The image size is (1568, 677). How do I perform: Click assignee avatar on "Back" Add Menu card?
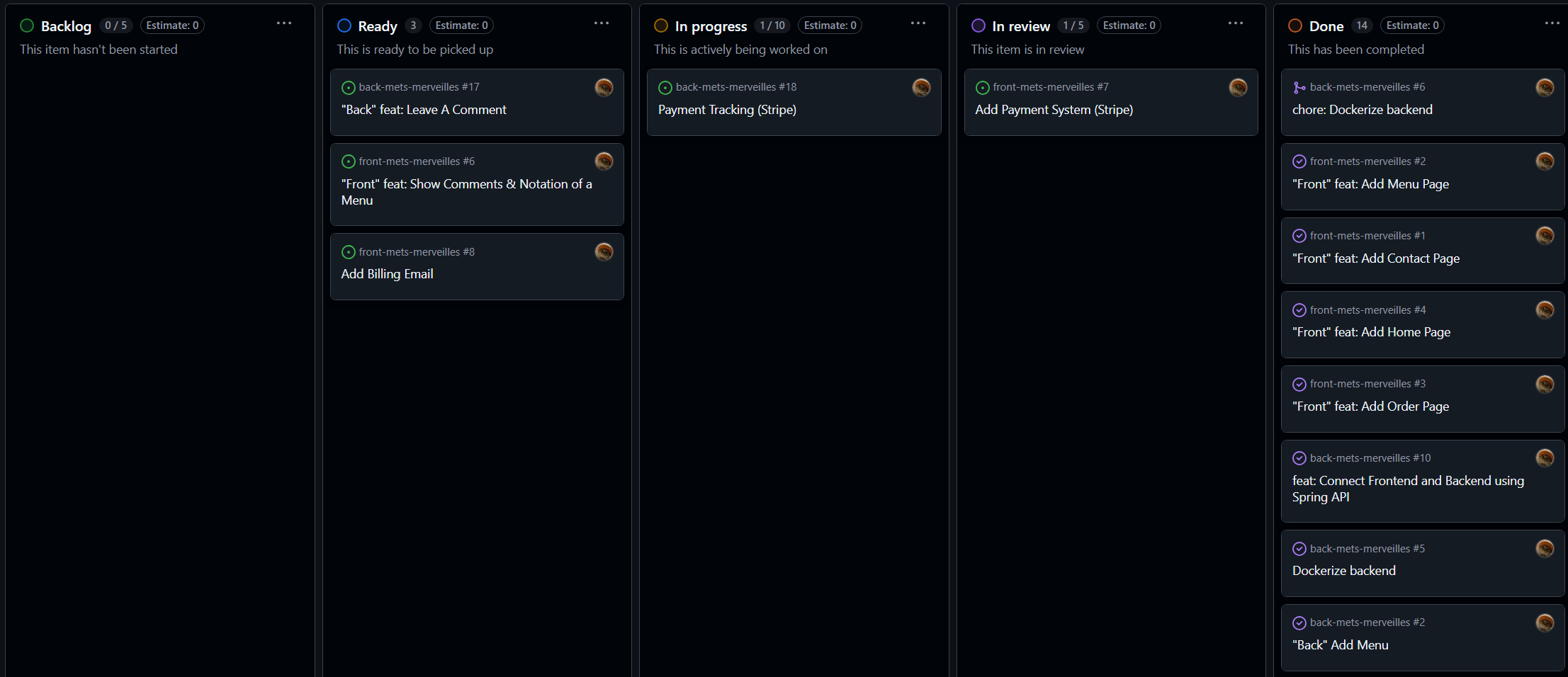pos(1545,623)
